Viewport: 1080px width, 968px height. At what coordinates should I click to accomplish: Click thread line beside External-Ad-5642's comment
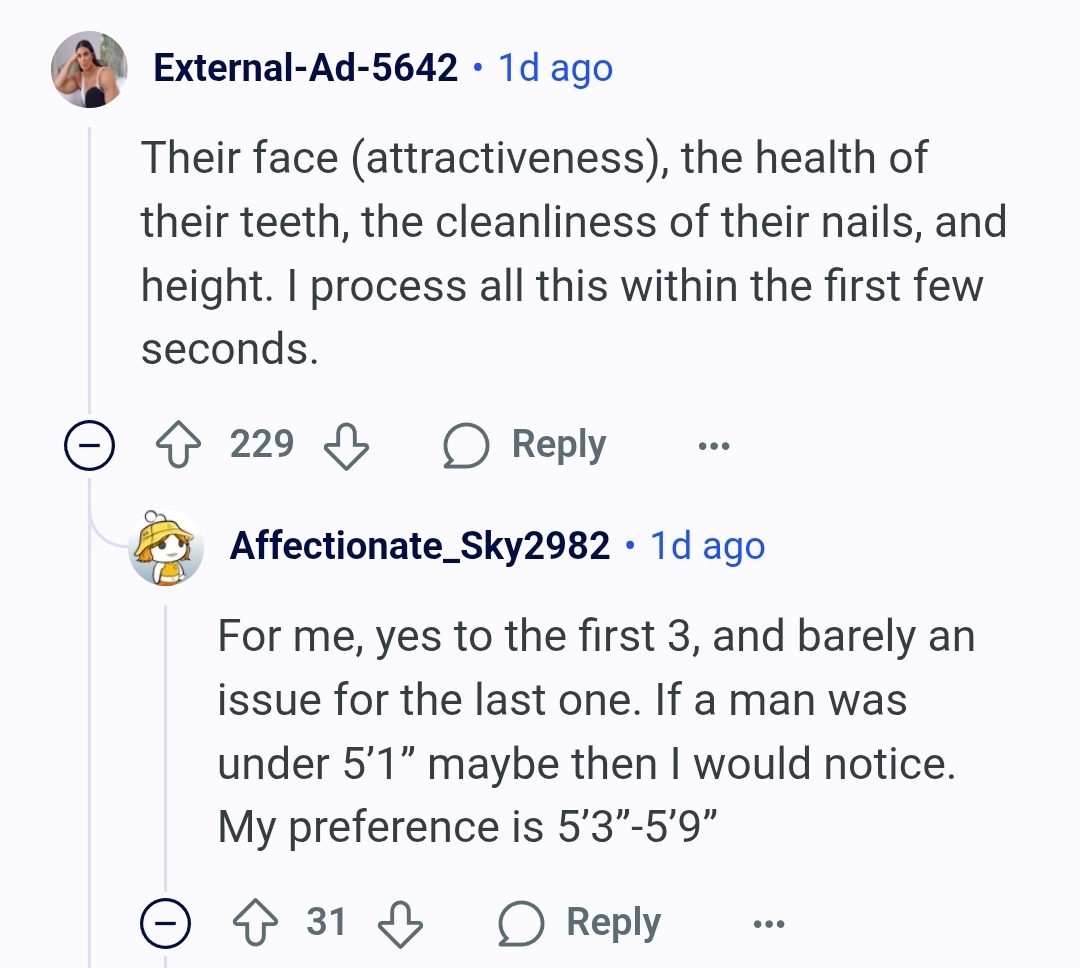click(90, 271)
